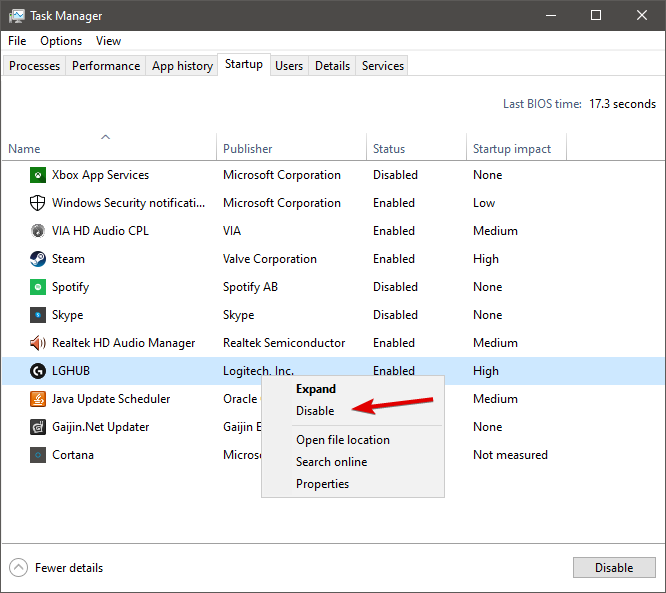Go to the Services tab

click(383, 66)
